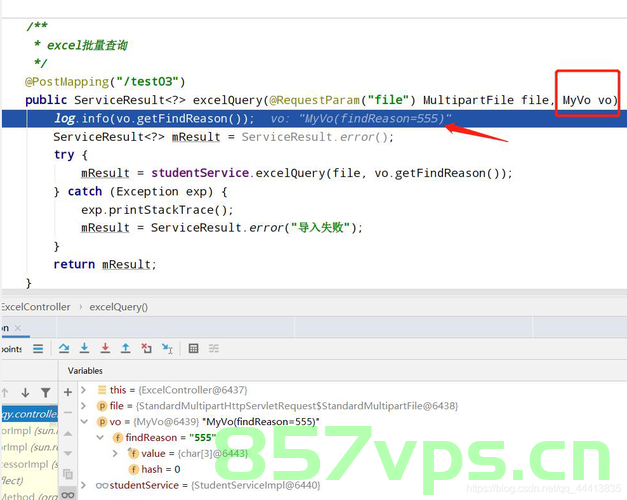Expand the 'value' char array node
The width and height of the screenshot is (627, 500).
click(116, 453)
